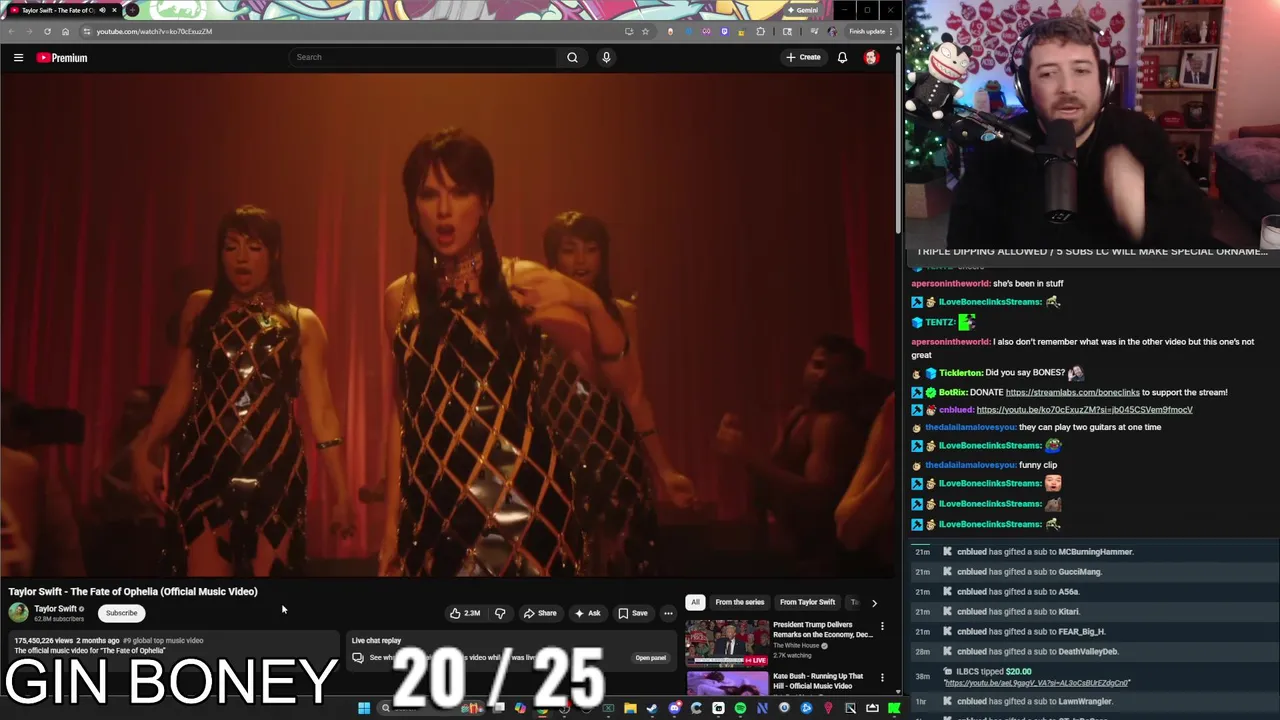1280x720 pixels.
Task: Click gifted sub recipient DeathValleyDeb
Action: (x=1088, y=652)
